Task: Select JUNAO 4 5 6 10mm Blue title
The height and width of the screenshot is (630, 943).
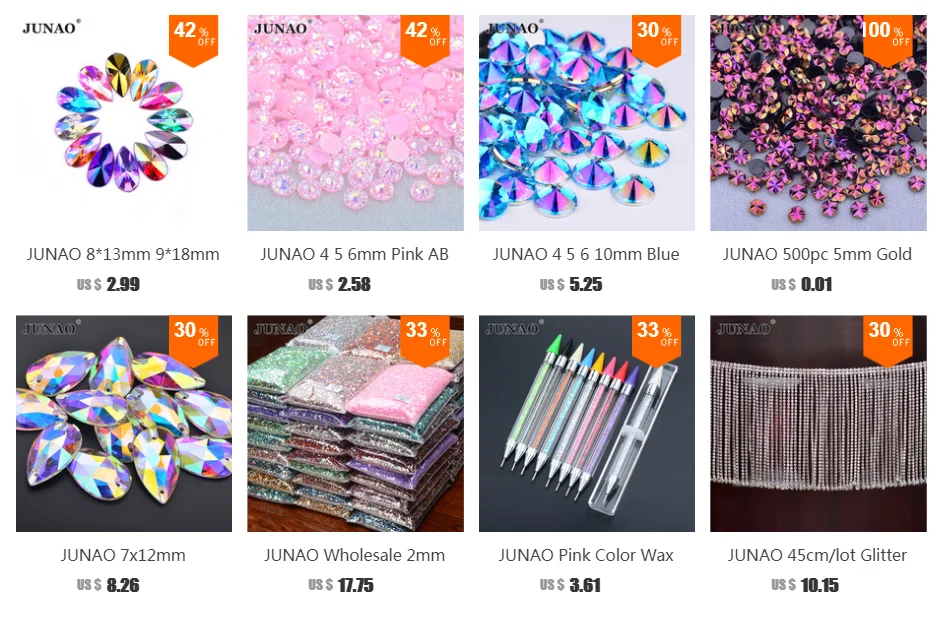Action: pos(586,254)
